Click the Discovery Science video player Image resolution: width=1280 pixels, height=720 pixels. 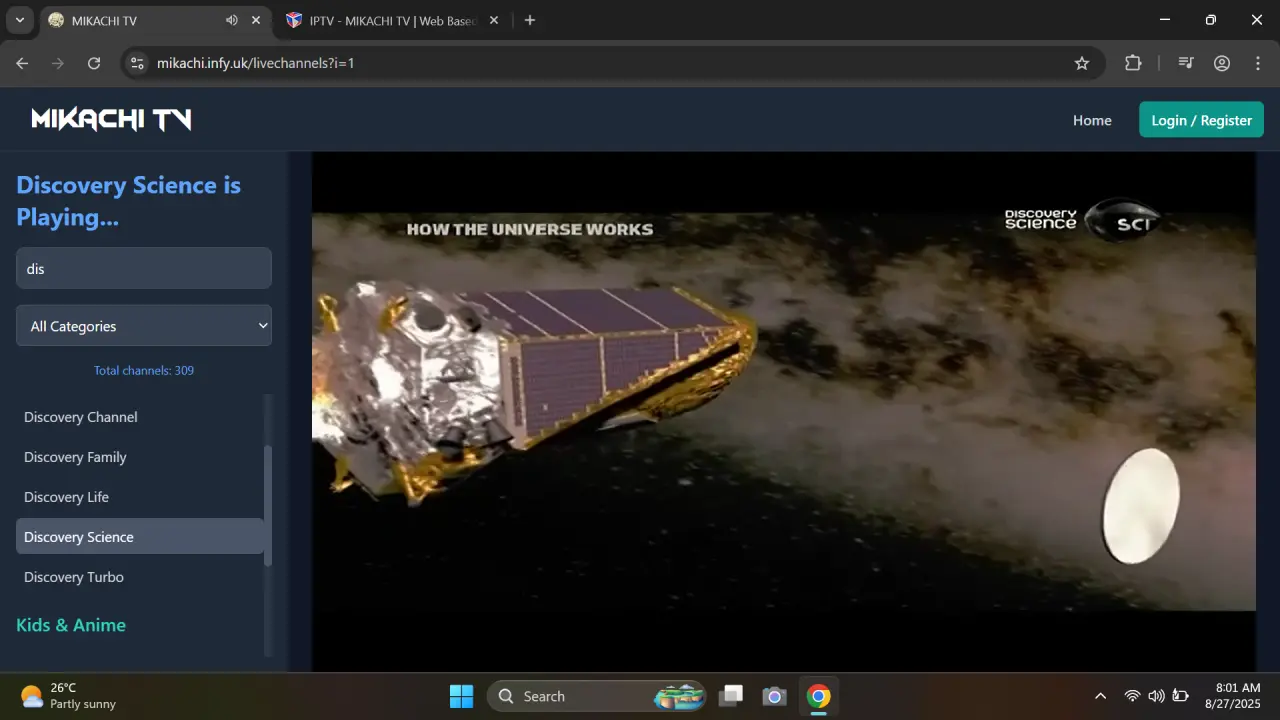(783, 411)
